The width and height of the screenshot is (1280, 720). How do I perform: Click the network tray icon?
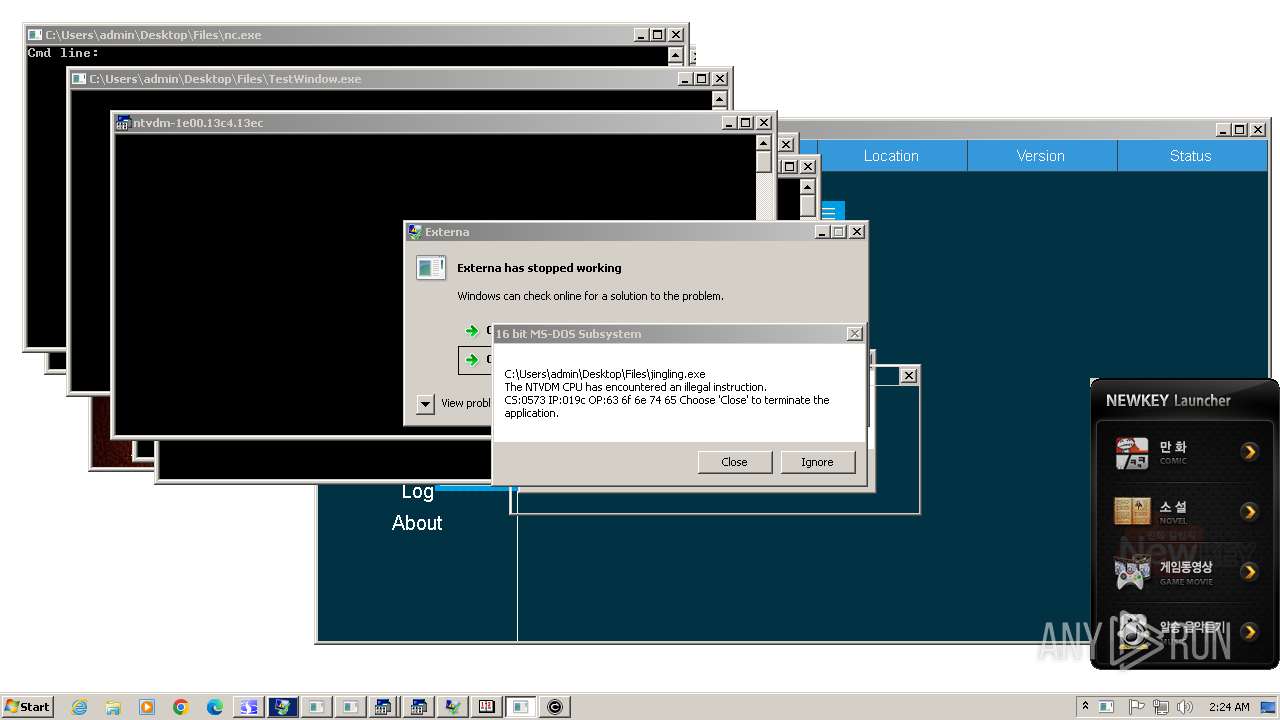pyautogui.click(x=1161, y=707)
